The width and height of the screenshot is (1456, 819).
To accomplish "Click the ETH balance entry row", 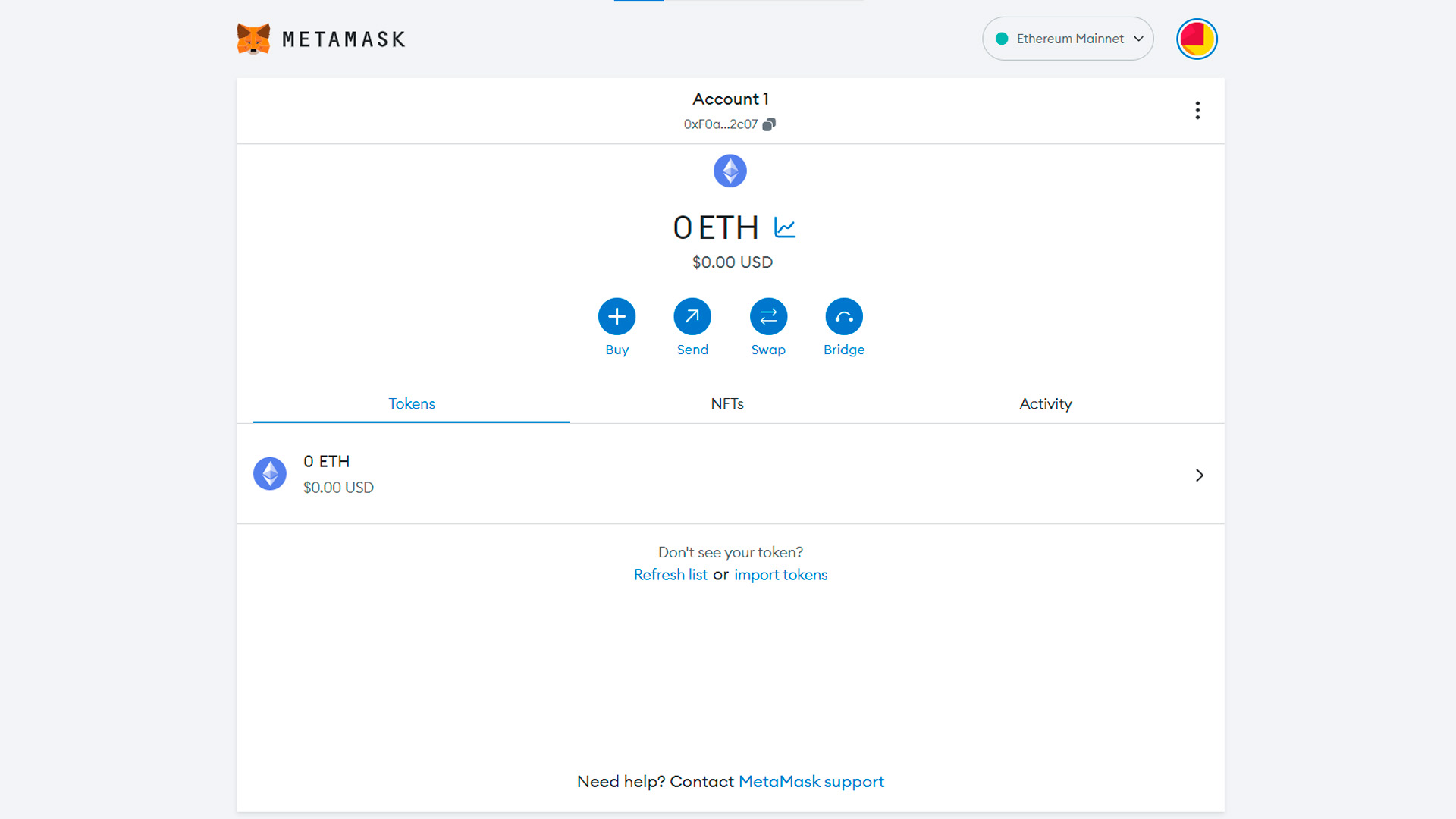I will pos(728,474).
